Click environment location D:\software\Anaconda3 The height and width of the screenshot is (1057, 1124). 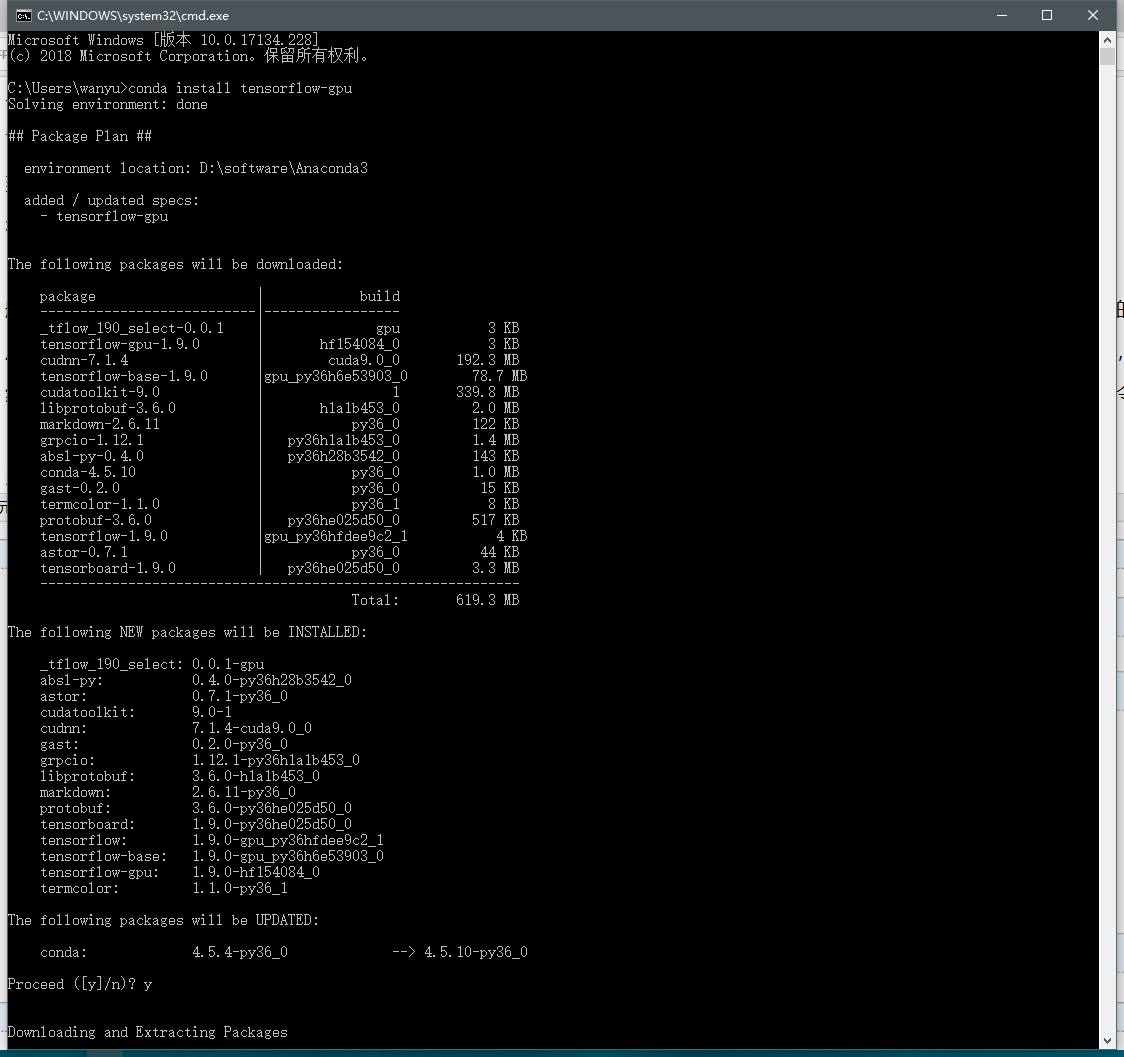(x=283, y=168)
